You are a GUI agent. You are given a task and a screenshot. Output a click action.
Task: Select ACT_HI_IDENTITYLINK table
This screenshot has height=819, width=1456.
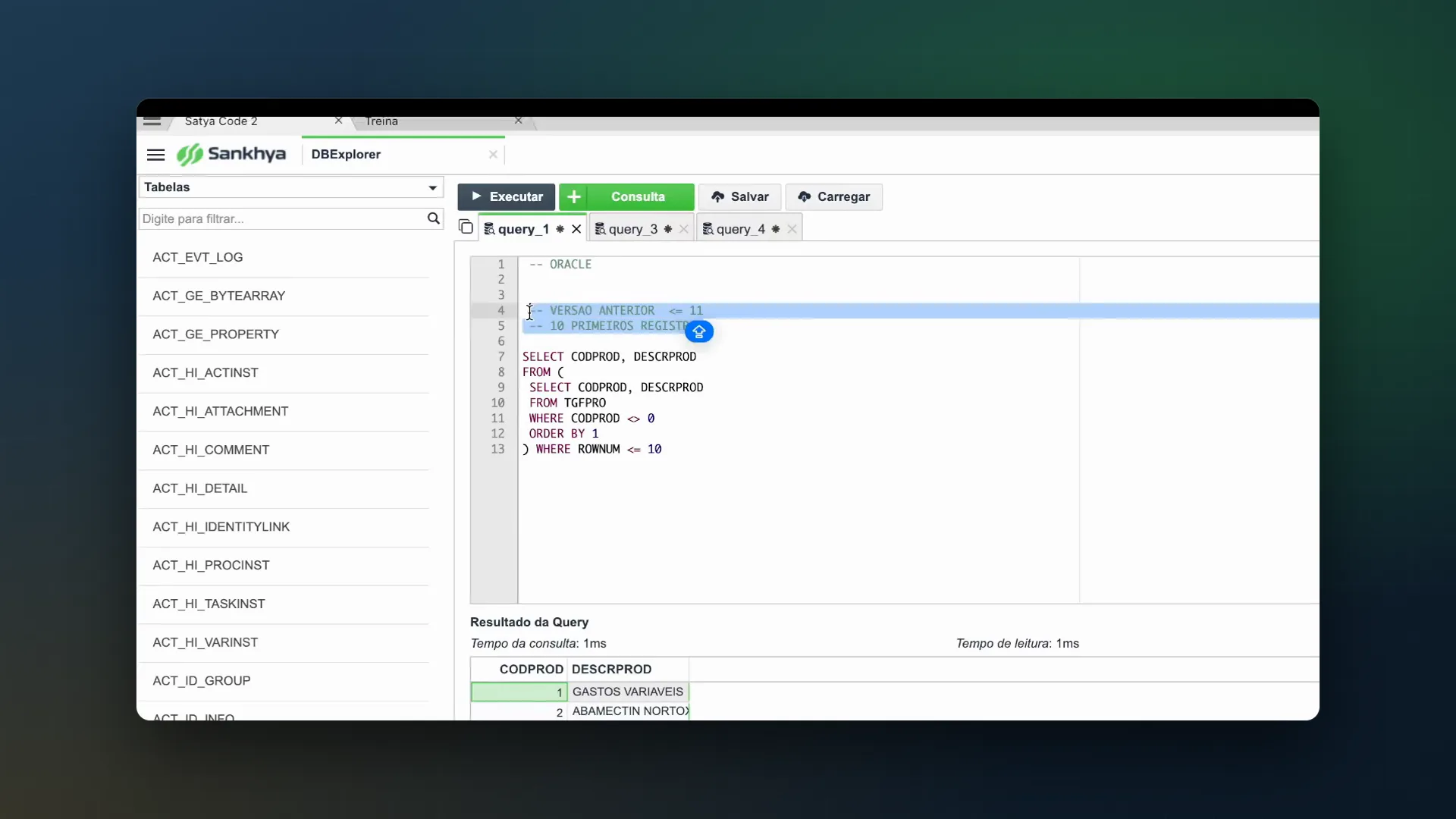(x=284, y=527)
